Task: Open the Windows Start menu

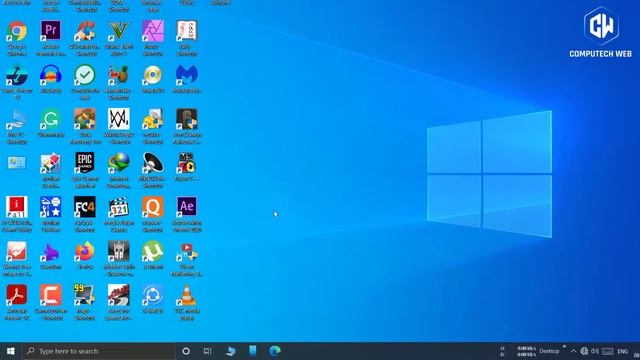Action: 11,351
